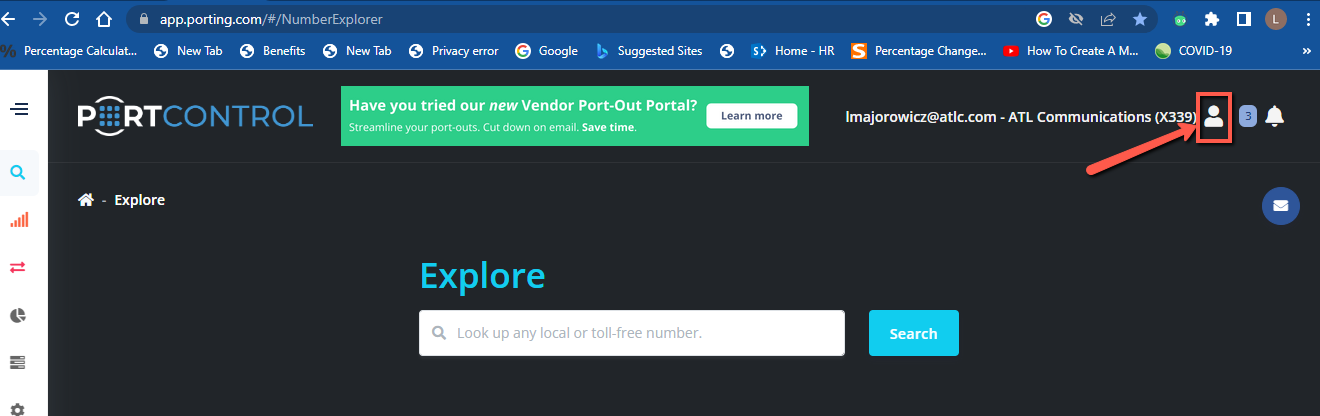Bookmark this page with the star icon
The height and width of the screenshot is (416, 1320).
(x=1139, y=19)
